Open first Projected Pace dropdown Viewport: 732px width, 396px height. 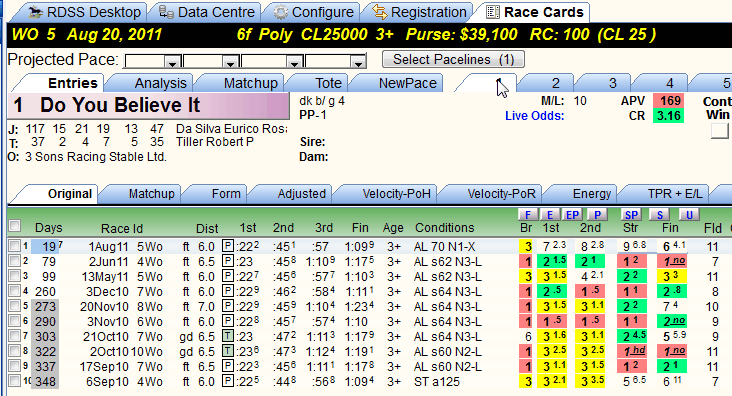173,62
